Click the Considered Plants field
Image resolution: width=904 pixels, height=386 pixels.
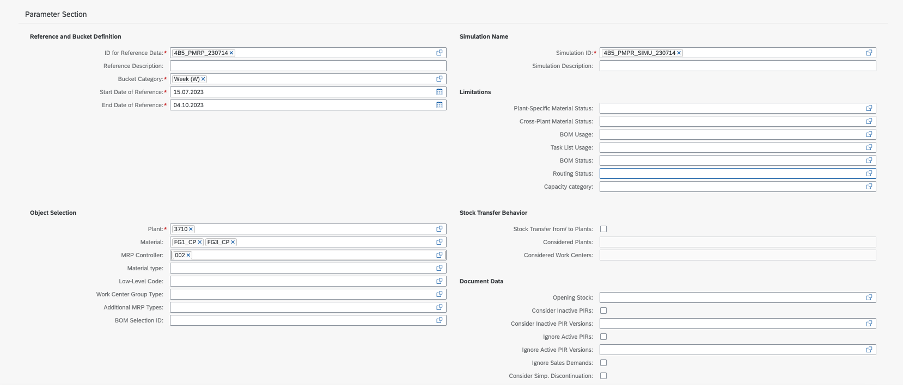click(737, 242)
